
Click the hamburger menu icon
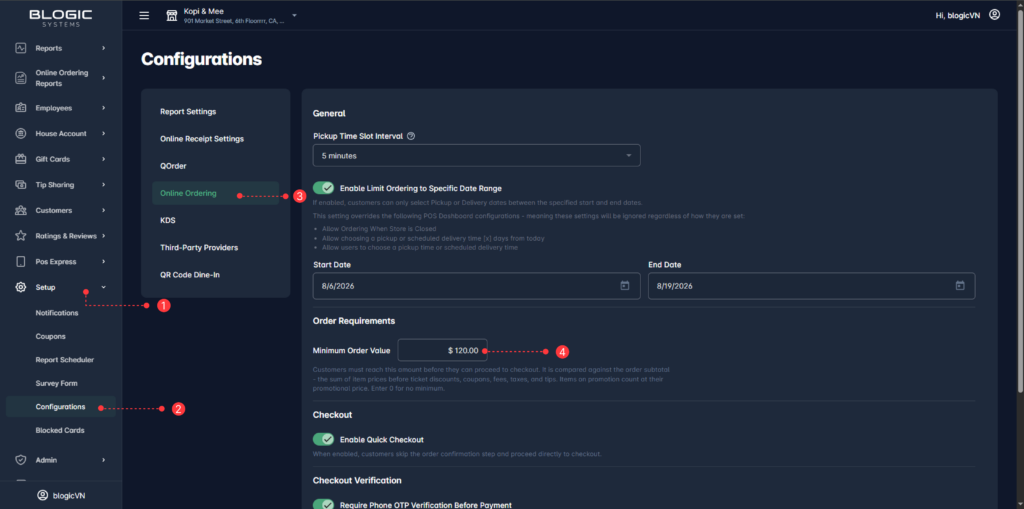coord(144,16)
